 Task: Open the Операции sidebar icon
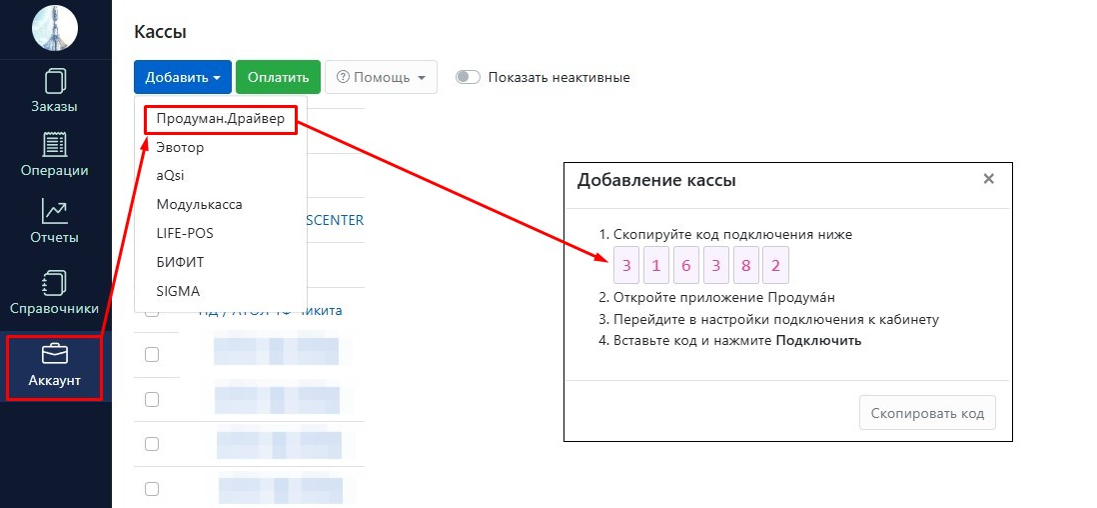(55, 144)
